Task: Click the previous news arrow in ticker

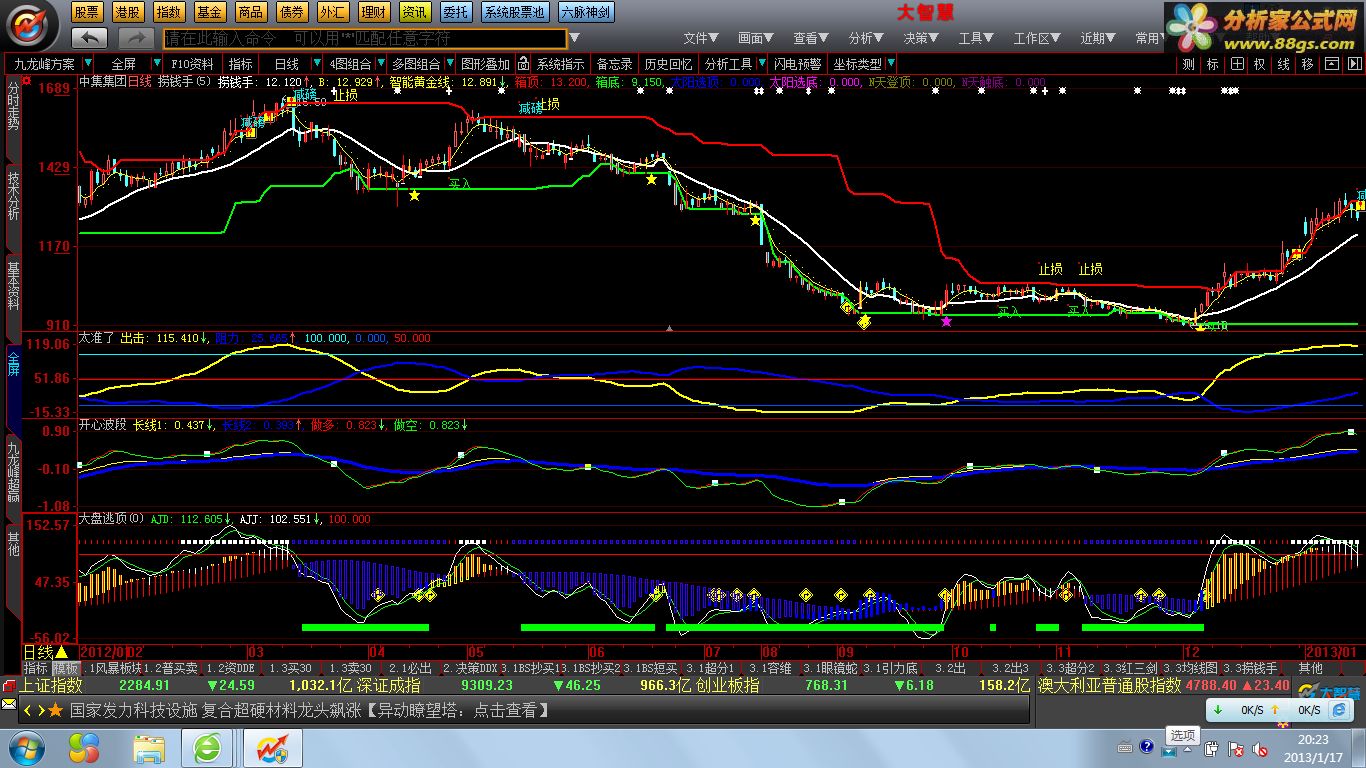Action: tap(27, 711)
